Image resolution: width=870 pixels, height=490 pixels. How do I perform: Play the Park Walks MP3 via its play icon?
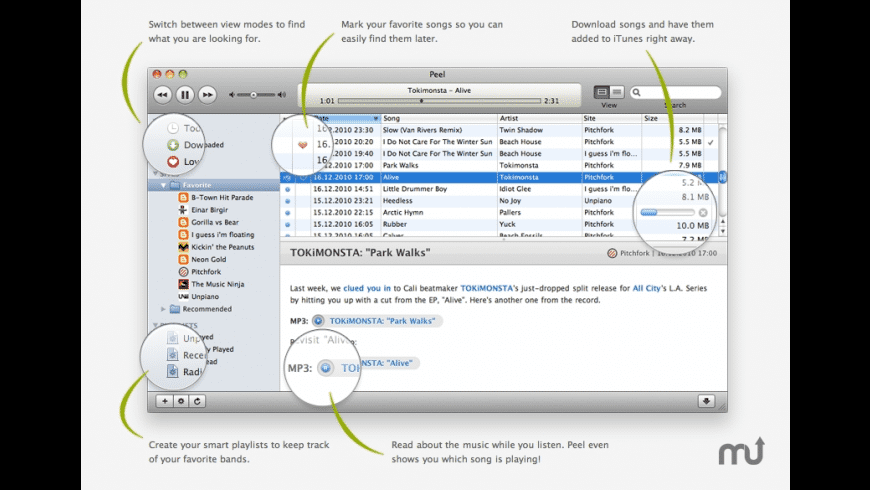318,321
